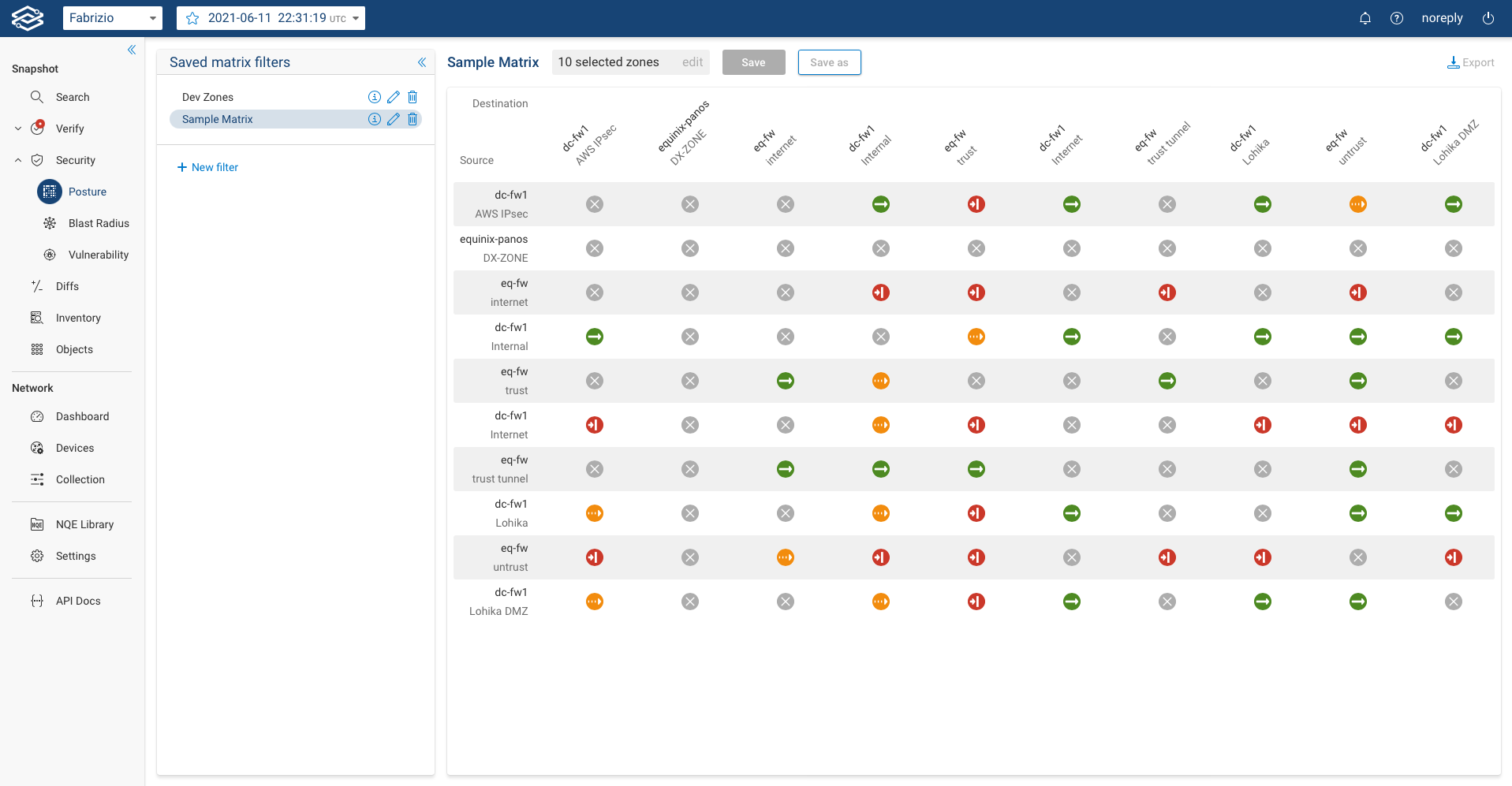The width and height of the screenshot is (1512, 786).
Task: Open the help question mark icon
Action: click(x=1397, y=18)
